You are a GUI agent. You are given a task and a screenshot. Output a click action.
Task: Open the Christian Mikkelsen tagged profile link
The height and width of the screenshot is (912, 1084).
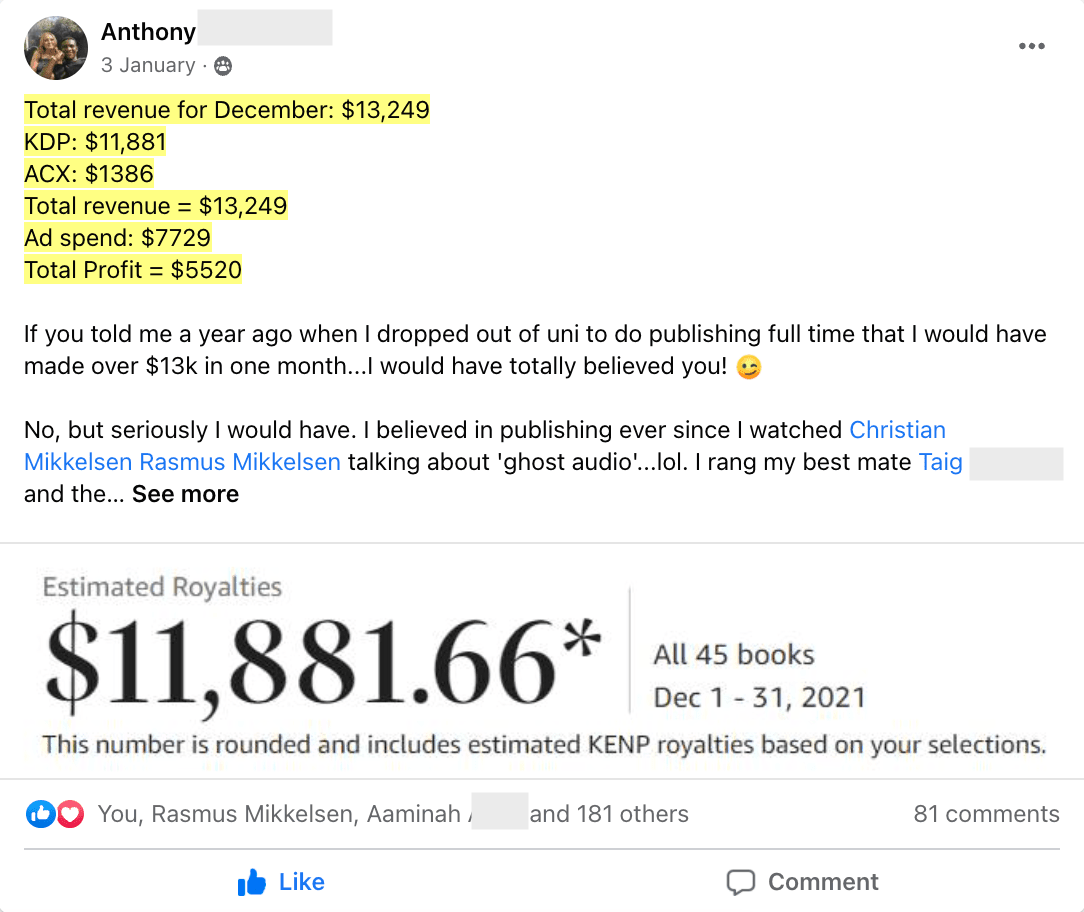coord(897,430)
